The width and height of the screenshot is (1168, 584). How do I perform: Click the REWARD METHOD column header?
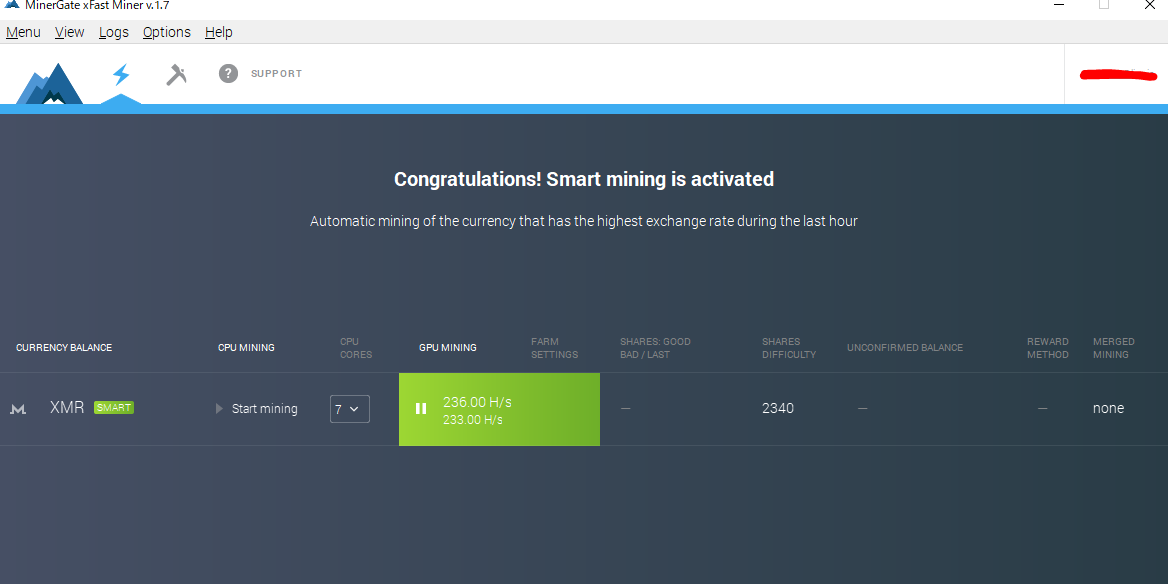tap(1048, 348)
